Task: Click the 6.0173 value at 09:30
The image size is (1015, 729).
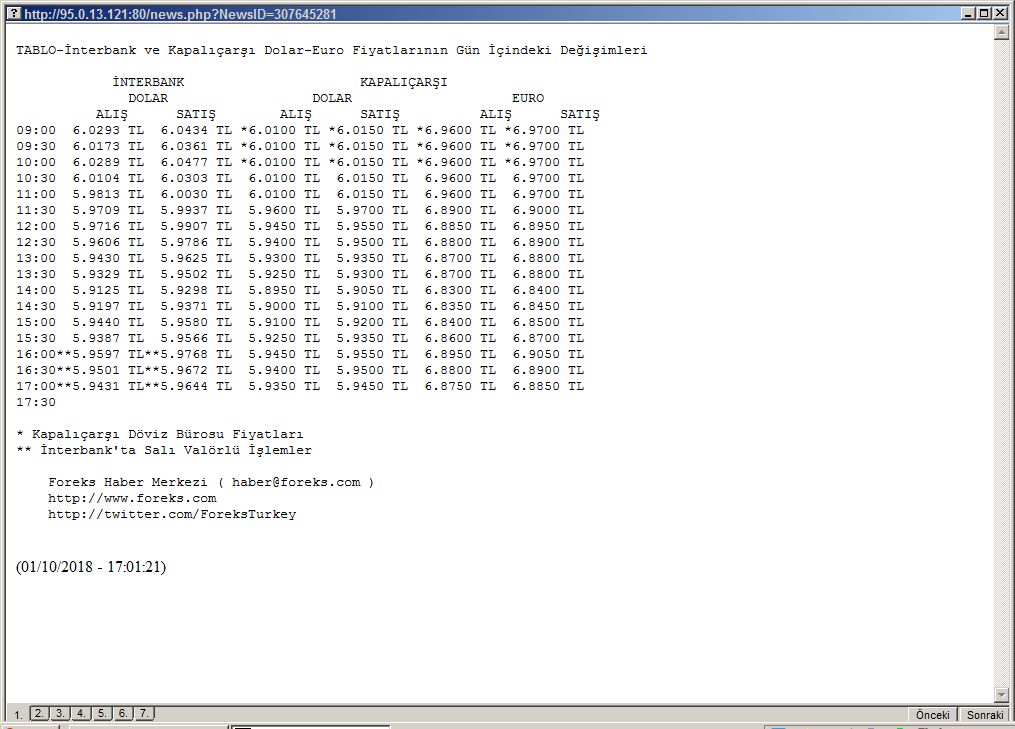Action: [x=96, y=146]
